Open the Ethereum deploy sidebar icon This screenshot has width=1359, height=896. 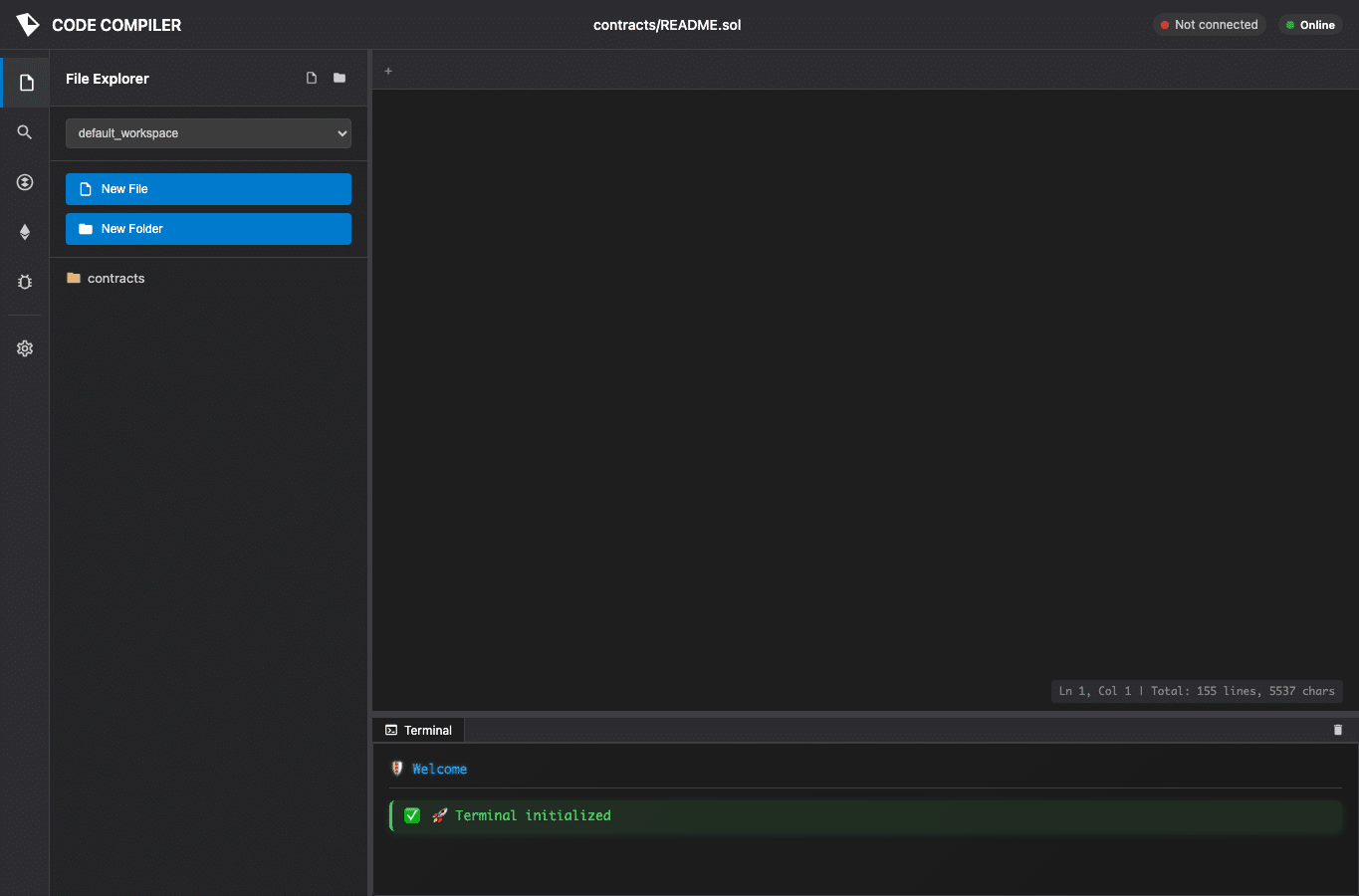(x=25, y=232)
